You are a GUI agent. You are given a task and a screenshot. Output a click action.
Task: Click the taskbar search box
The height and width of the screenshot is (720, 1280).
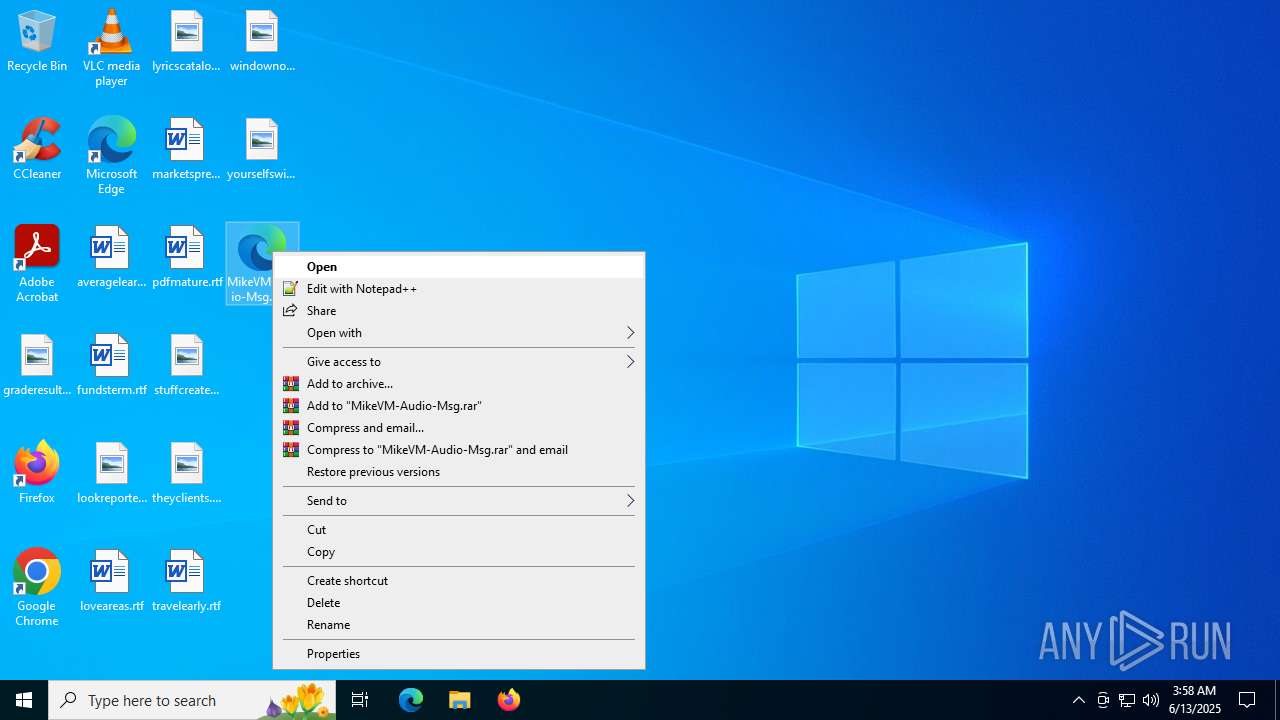coord(192,700)
